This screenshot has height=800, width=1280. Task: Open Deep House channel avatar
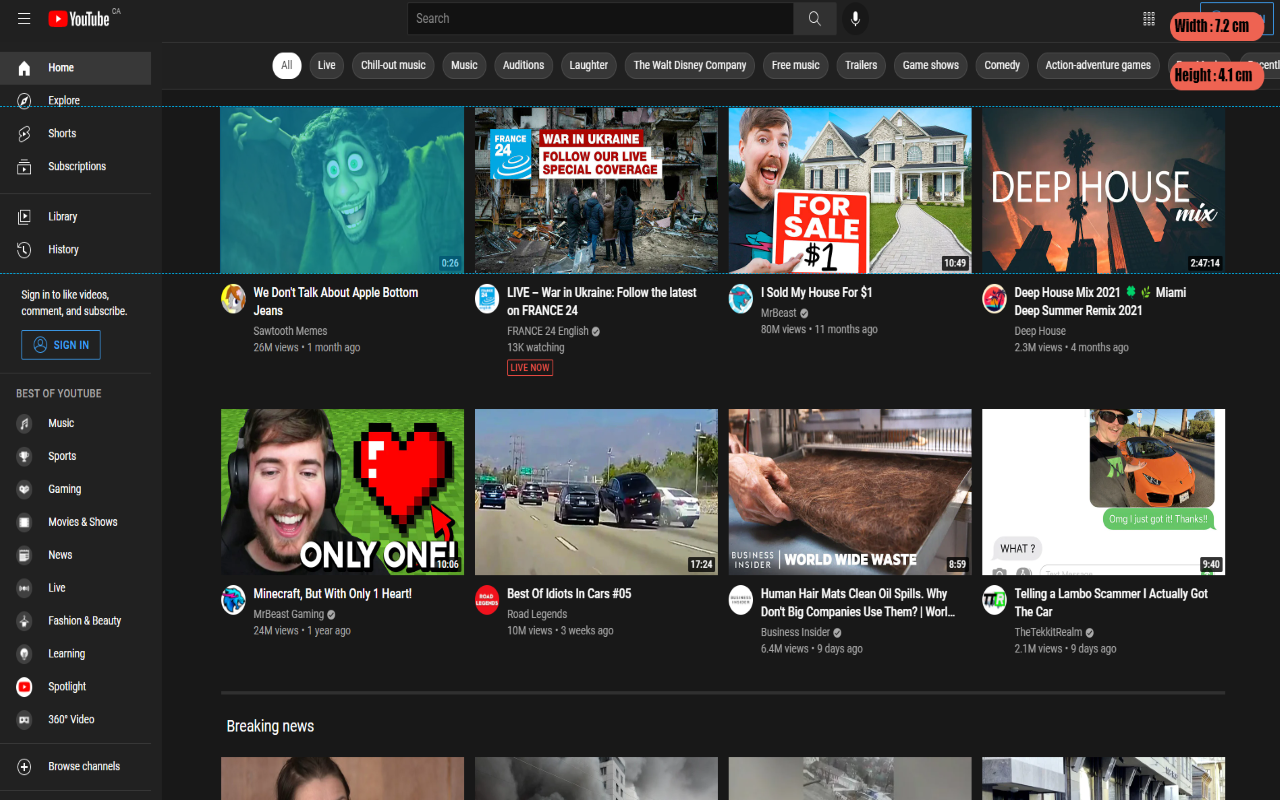994,298
